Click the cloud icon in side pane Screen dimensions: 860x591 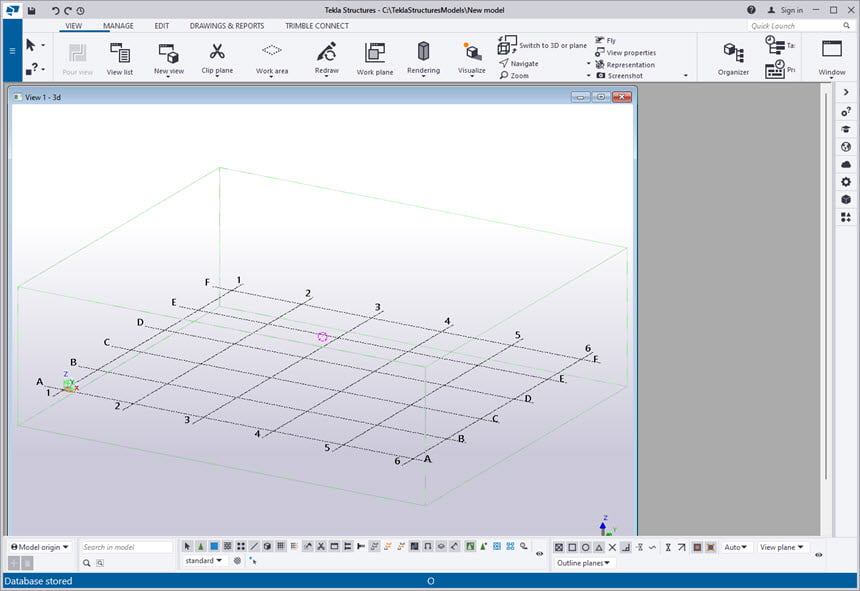coord(846,164)
